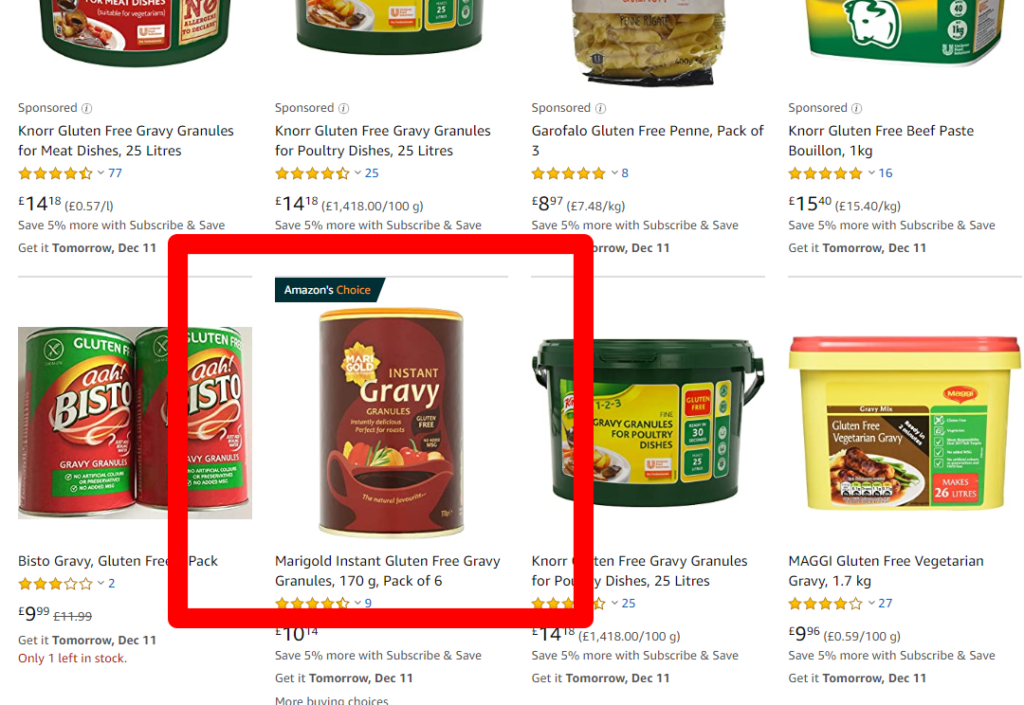Open Marigold Instant Gluten Free Gravy Granules link
The width and height of the screenshot is (1024, 705).
coord(388,571)
